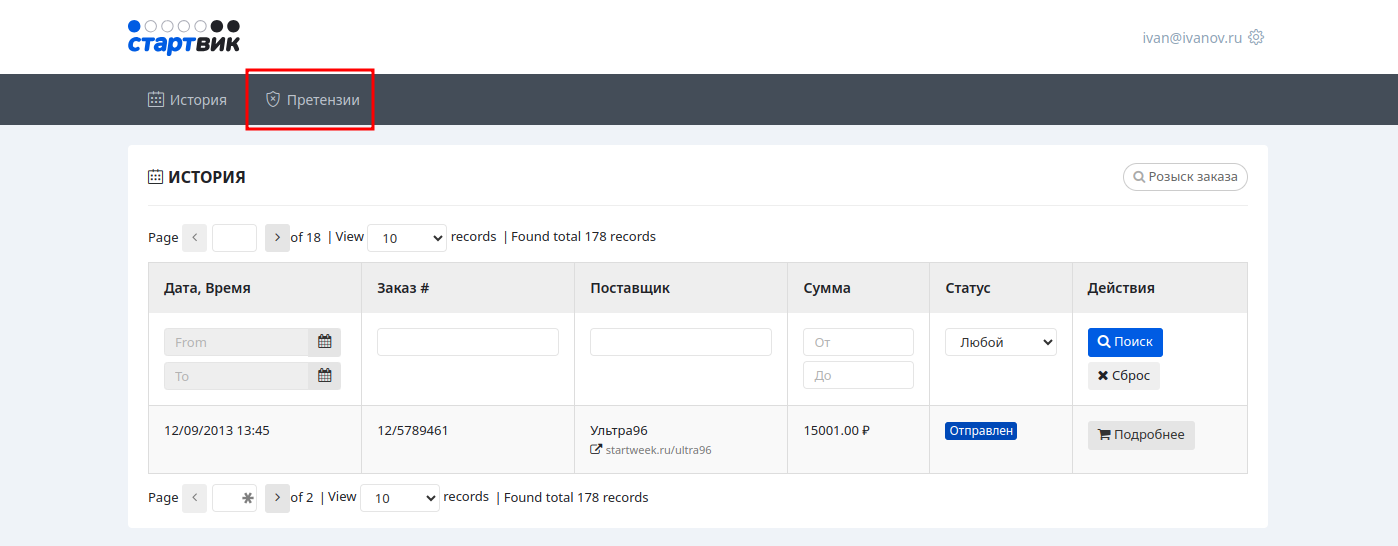The height and width of the screenshot is (546, 1398).
Task: Click the Розыск заказа search button
Action: pyautogui.click(x=1185, y=177)
